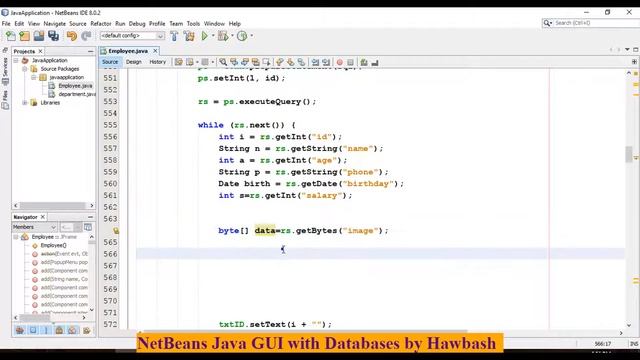The image size is (640, 360).
Task: Minimize the Navigator panel
Action: click(x=90, y=217)
